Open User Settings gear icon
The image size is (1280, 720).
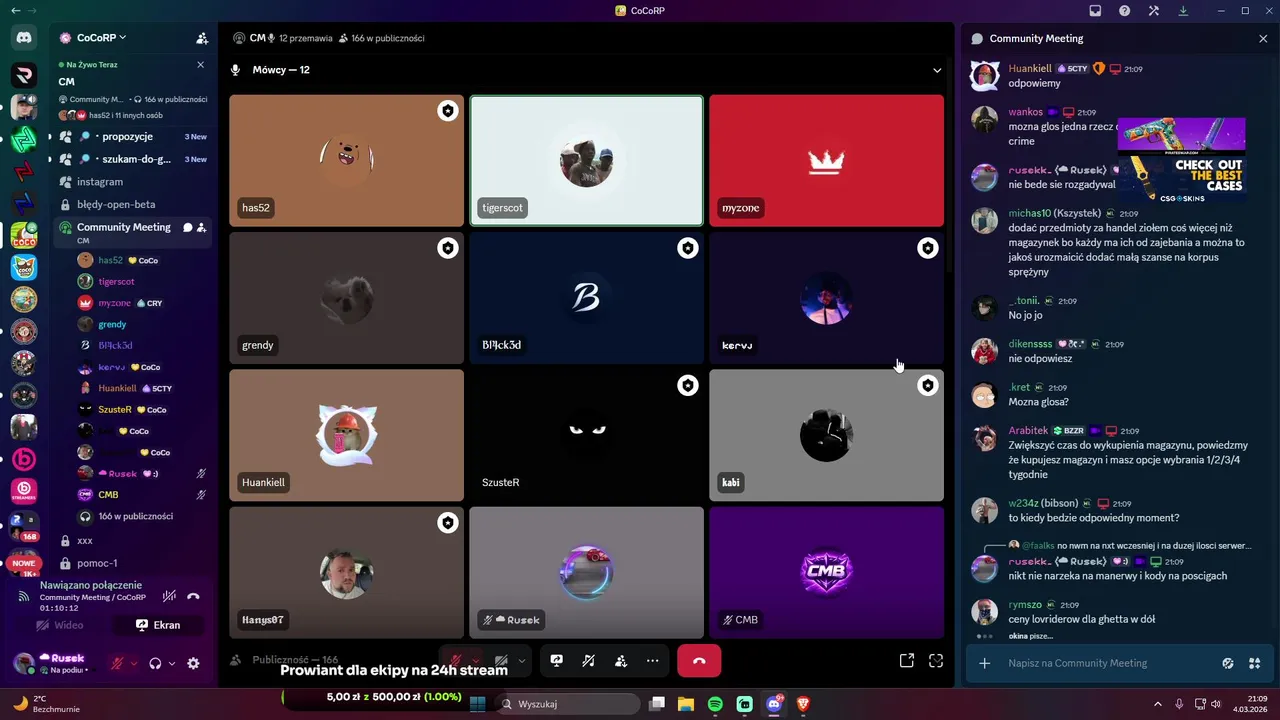pyautogui.click(x=193, y=663)
